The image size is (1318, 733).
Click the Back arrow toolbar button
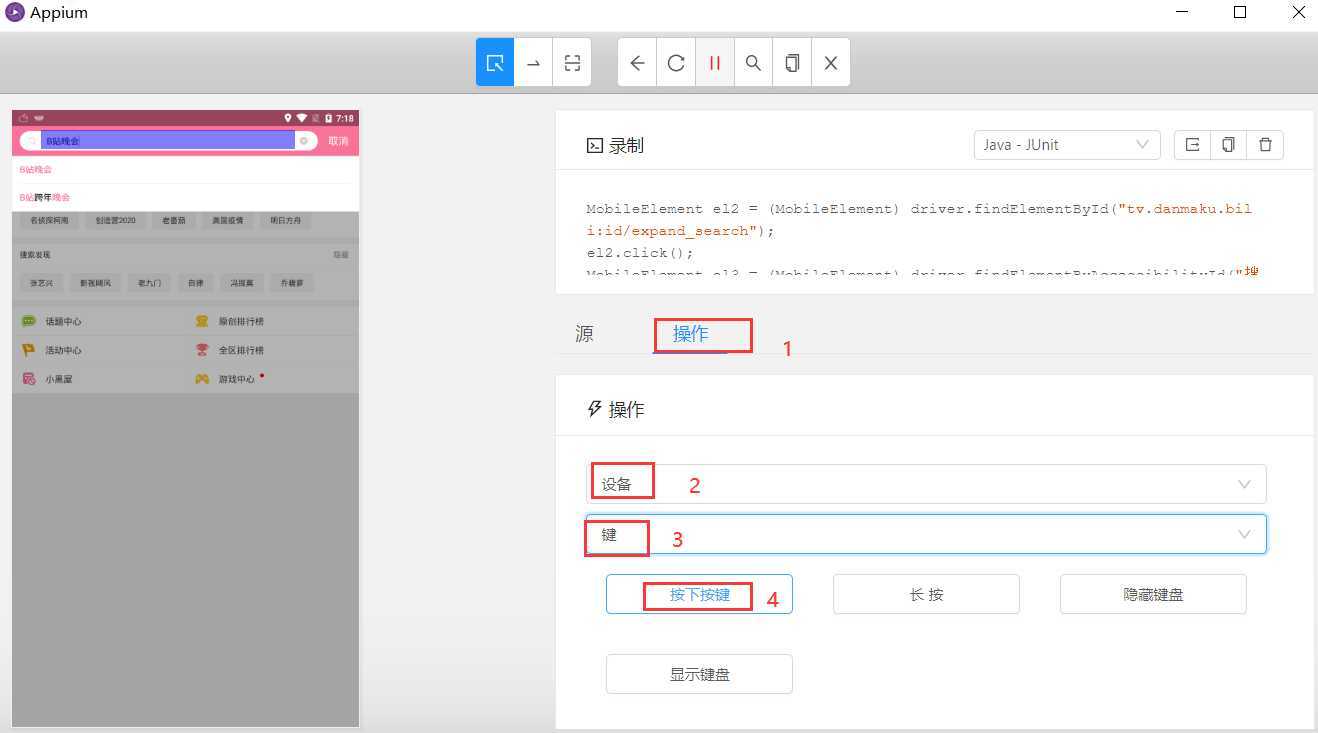coord(637,63)
